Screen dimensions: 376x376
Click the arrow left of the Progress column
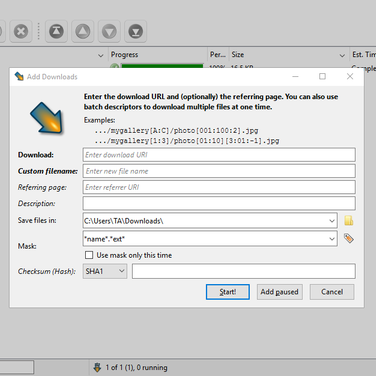click(x=101, y=55)
